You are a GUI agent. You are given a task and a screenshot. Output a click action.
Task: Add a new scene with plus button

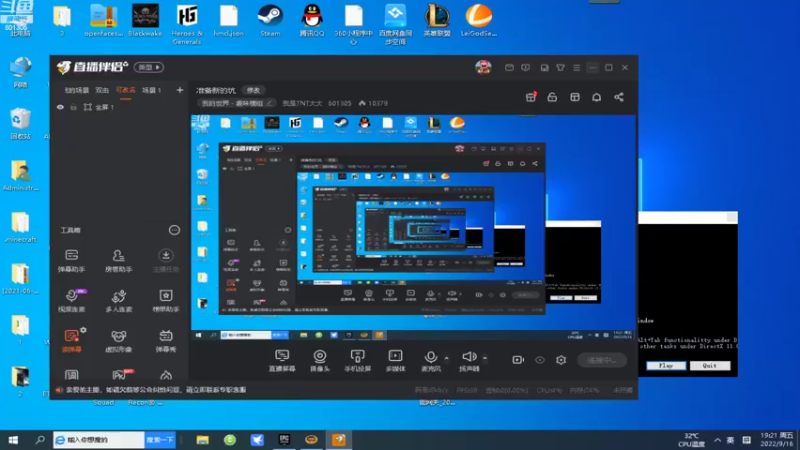(x=180, y=90)
